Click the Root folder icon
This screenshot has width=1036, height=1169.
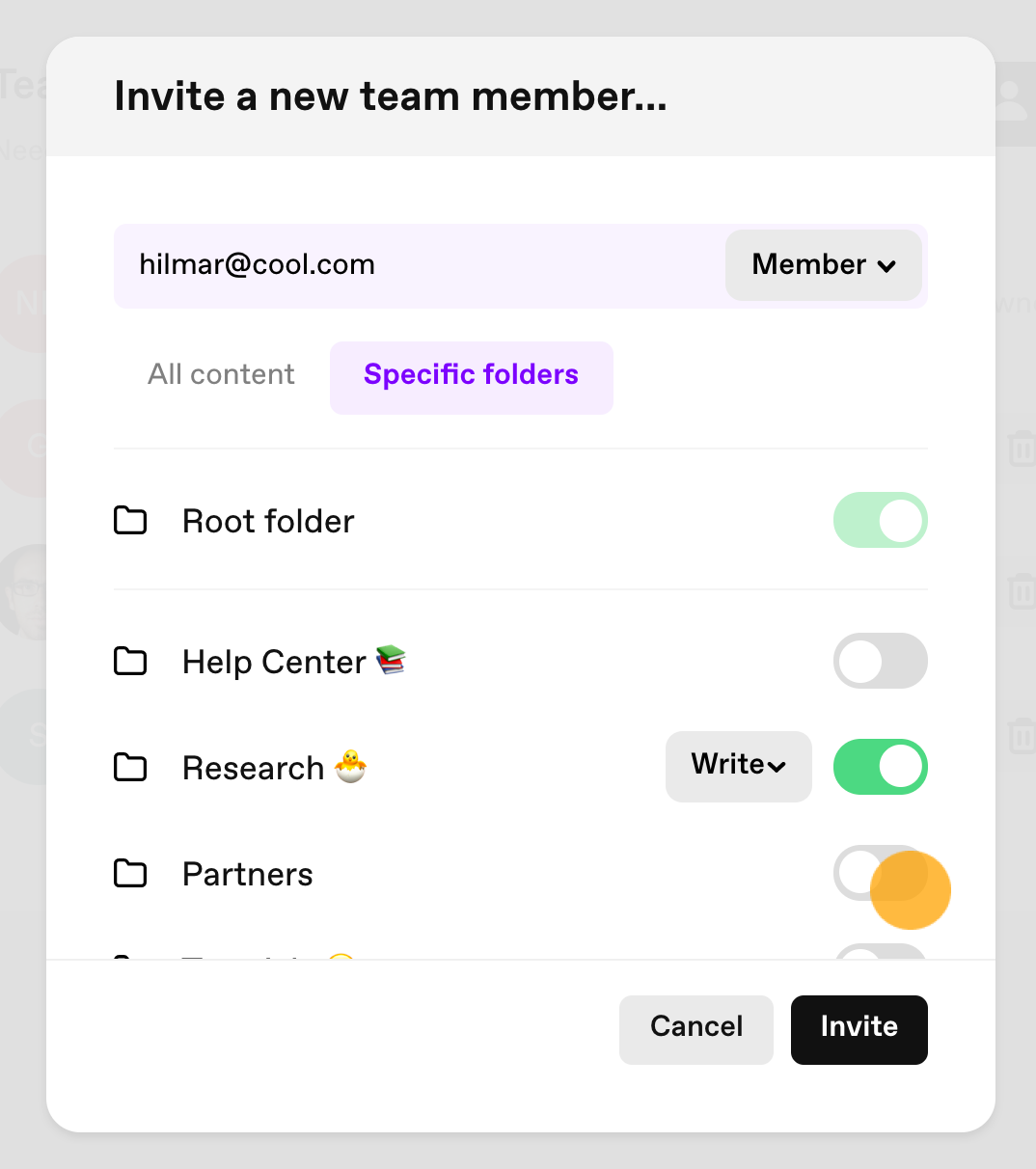pos(130,521)
